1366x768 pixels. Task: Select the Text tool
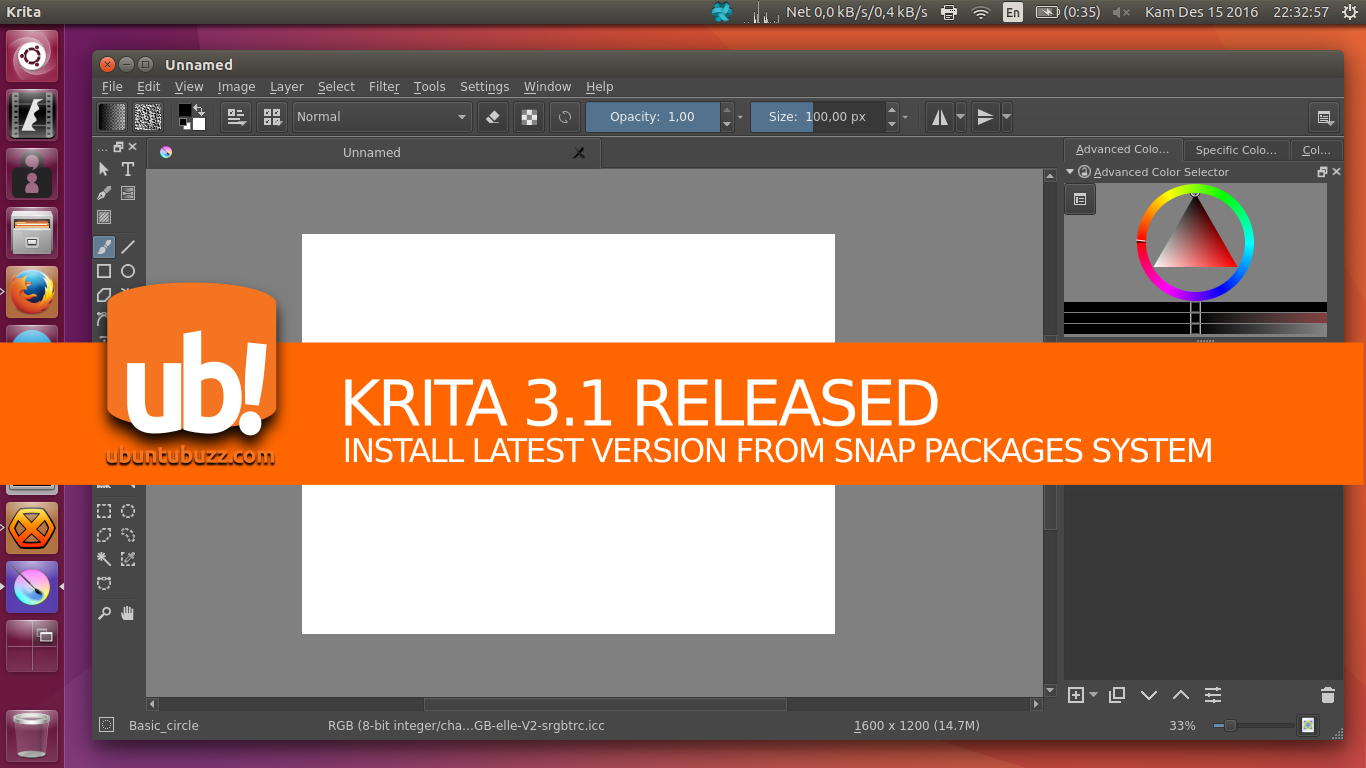(128, 169)
